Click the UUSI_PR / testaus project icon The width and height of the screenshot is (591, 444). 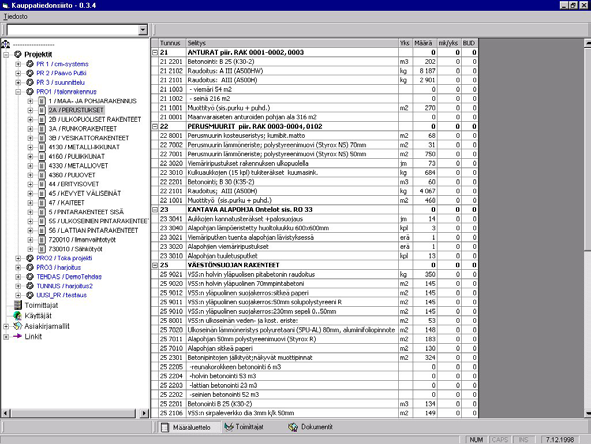pyautogui.click(x=30, y=295)
